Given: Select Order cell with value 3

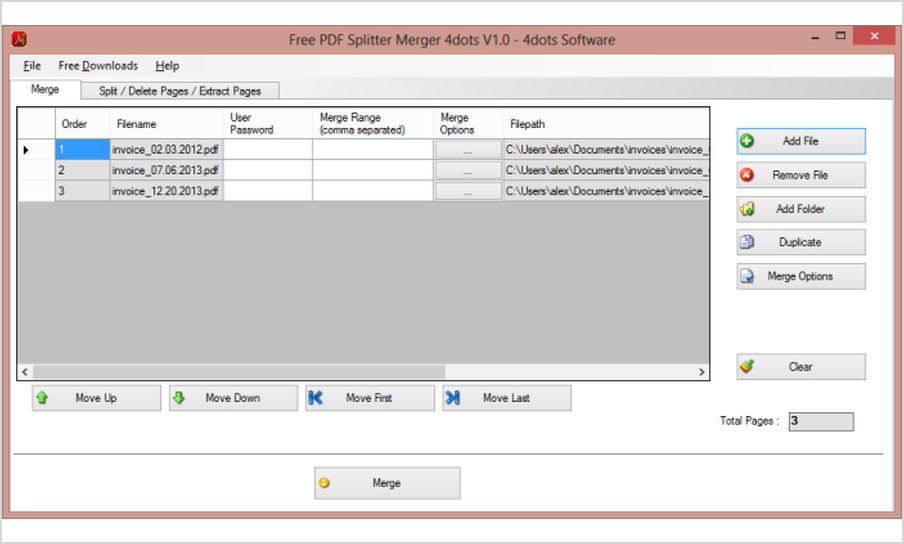Looking at the screenshot, I should (82, 191).
